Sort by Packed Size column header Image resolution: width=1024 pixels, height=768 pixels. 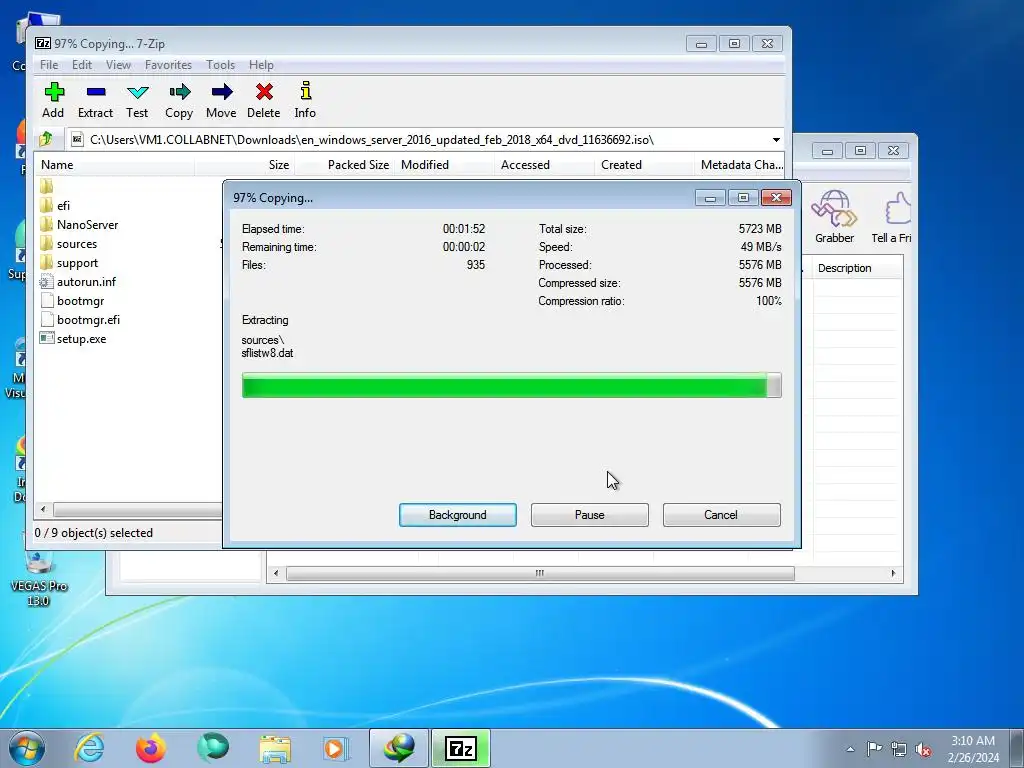click(x=345, y=165)
